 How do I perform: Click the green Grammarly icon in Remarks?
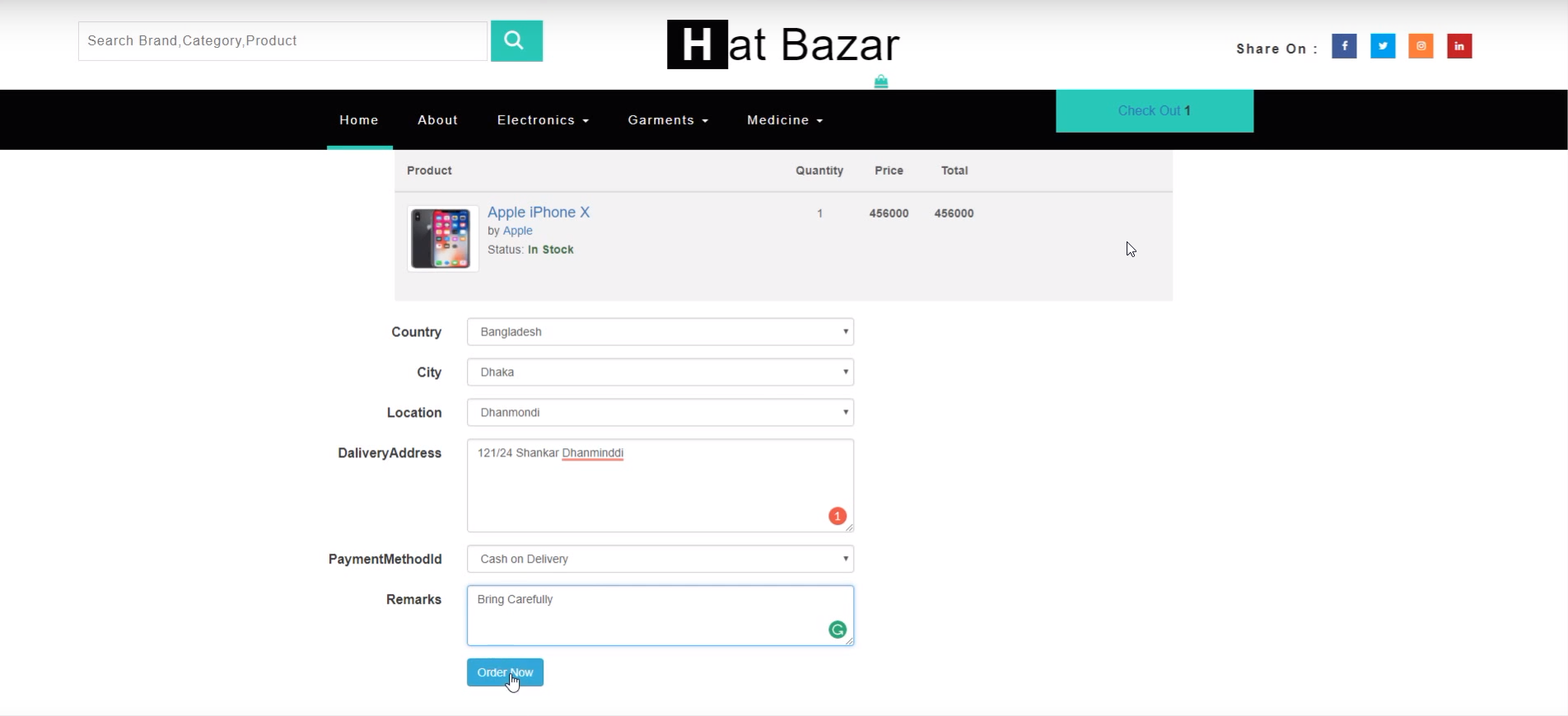tap(838, 629)
